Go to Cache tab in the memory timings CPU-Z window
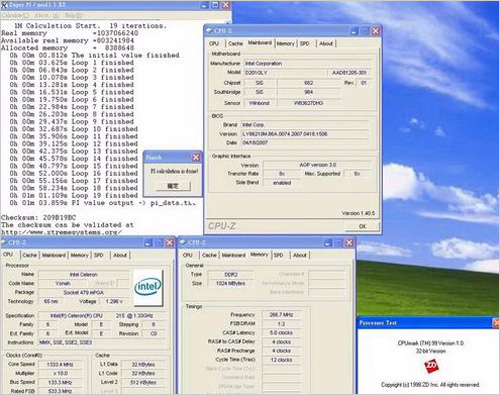The height and width of the screenshot is (395, 500). pyautogui.click(x=209, y=255)
